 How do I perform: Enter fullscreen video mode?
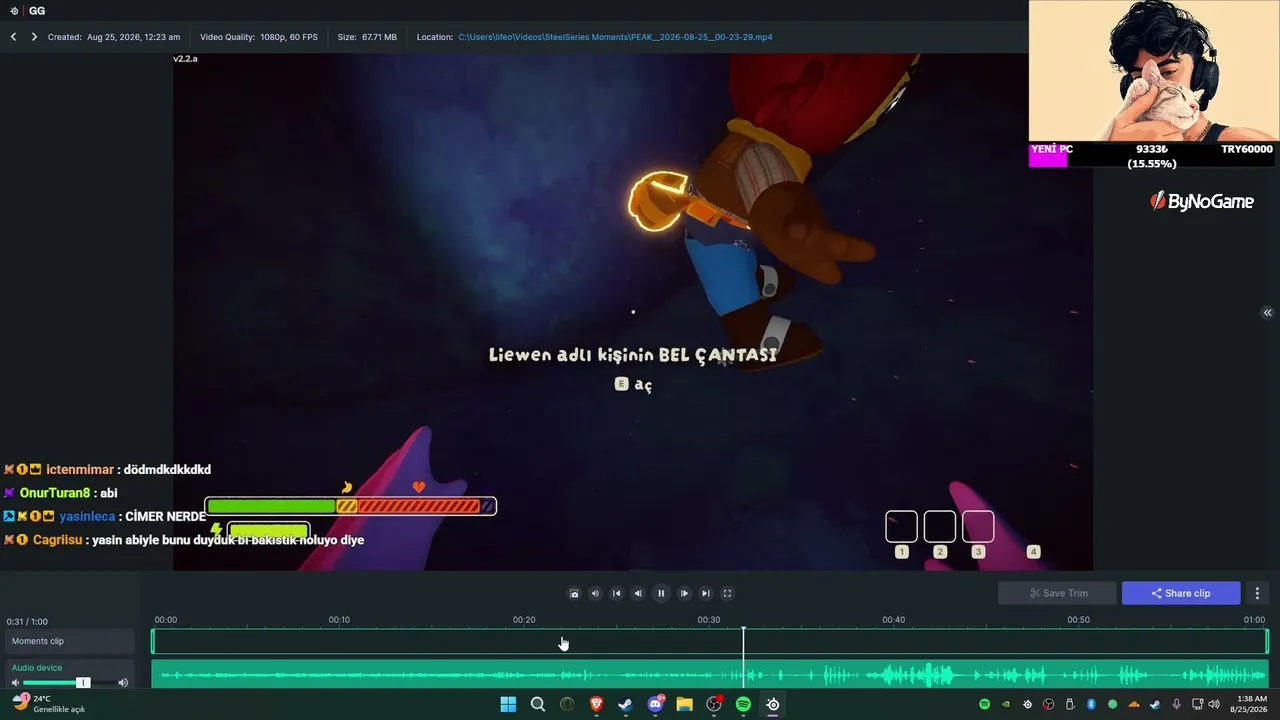[x=727, y=593]
